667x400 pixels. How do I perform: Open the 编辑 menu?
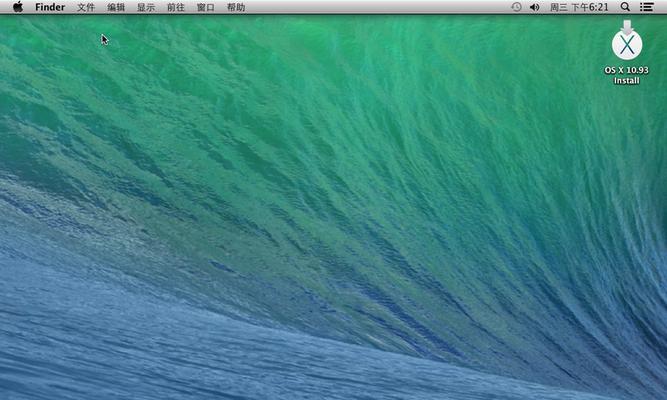coord(116,7)
